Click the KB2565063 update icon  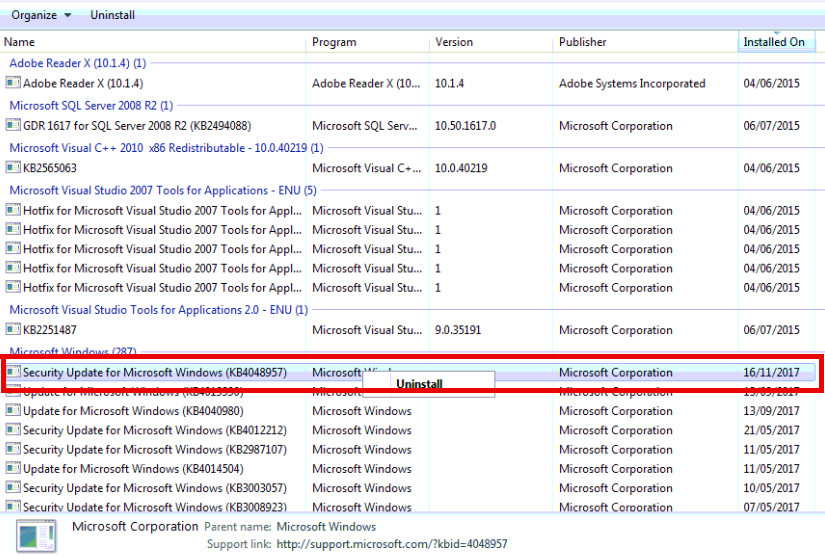[13, 167]
